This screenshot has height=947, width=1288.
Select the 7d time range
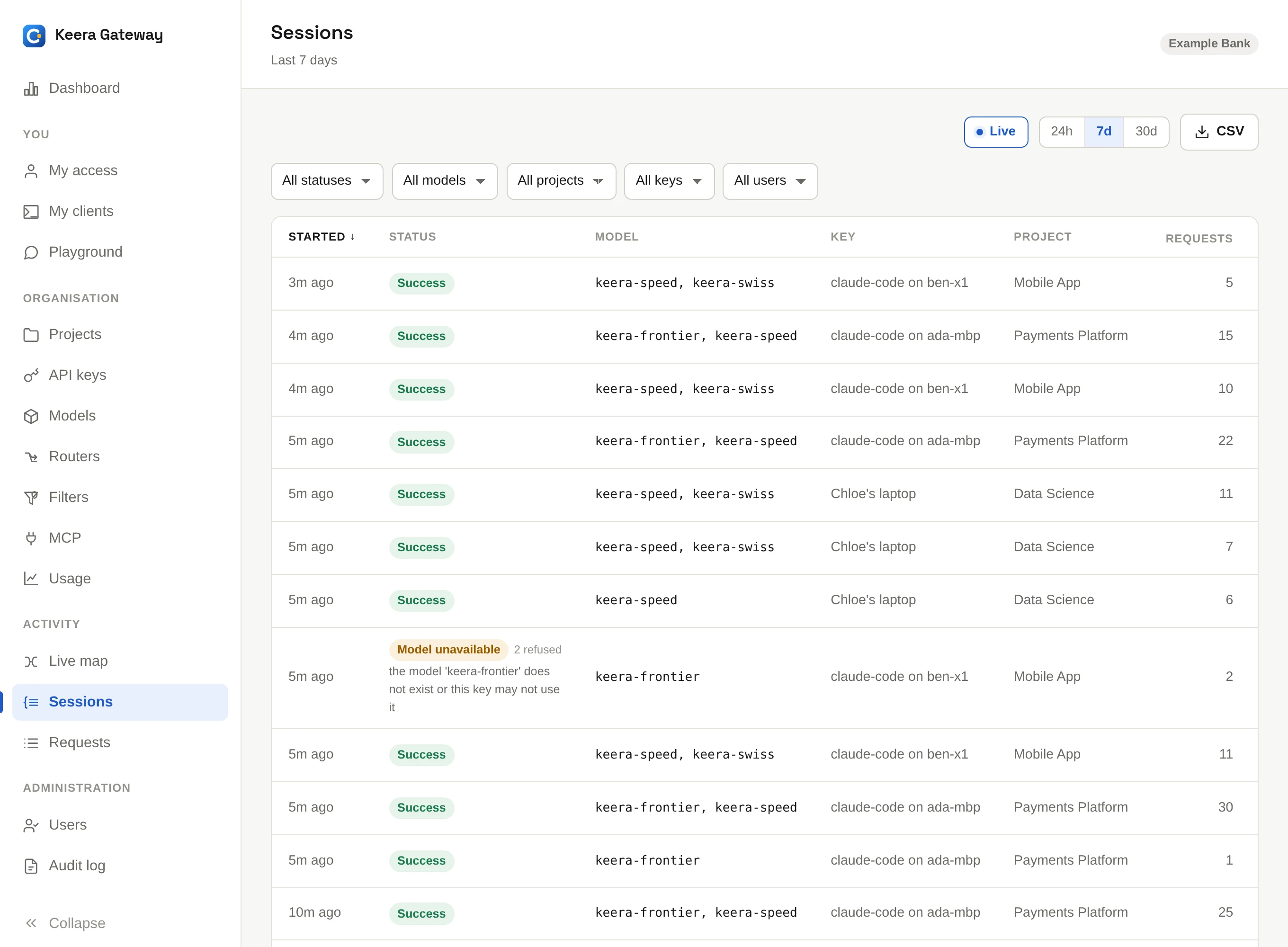click(x=1103, y=132)
